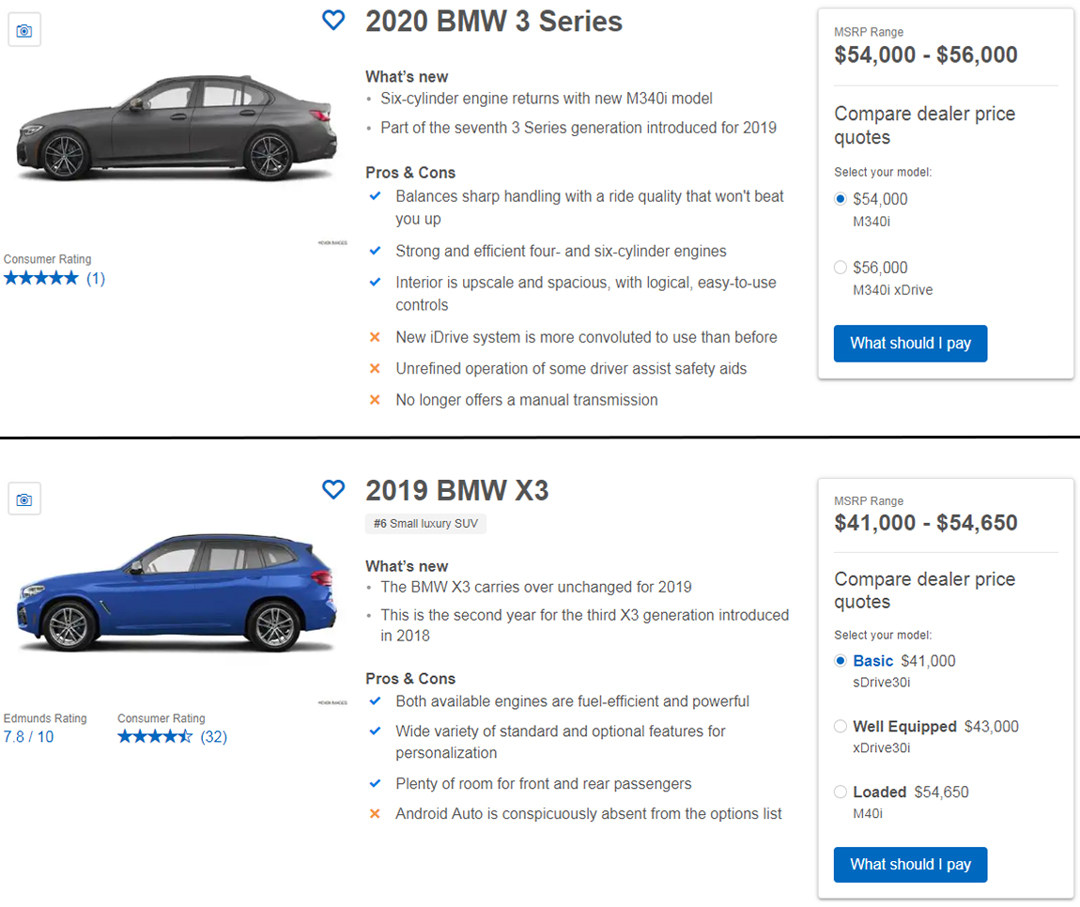Open photo gallery icon for BMW 3 Series
The image size is (1080, 907).
click(x=24, y=31)
